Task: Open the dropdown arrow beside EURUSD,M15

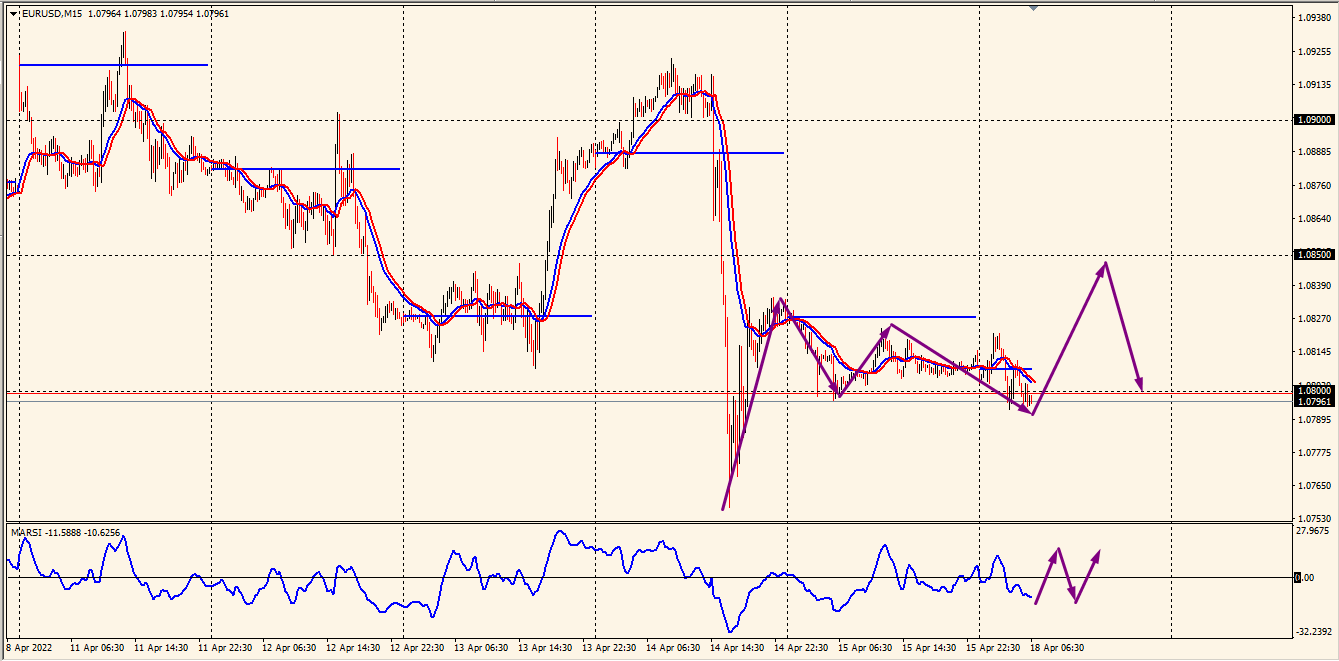Action: (13, 14)
